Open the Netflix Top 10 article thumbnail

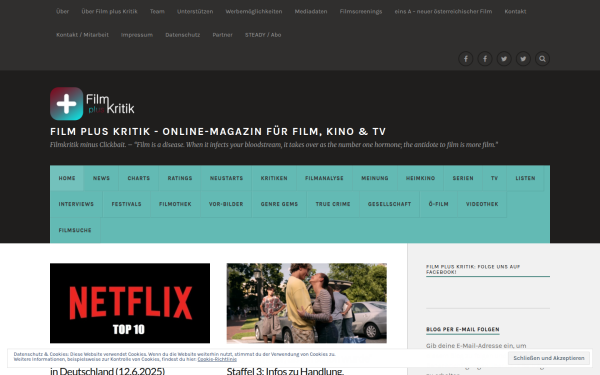[x=130, y=303]
